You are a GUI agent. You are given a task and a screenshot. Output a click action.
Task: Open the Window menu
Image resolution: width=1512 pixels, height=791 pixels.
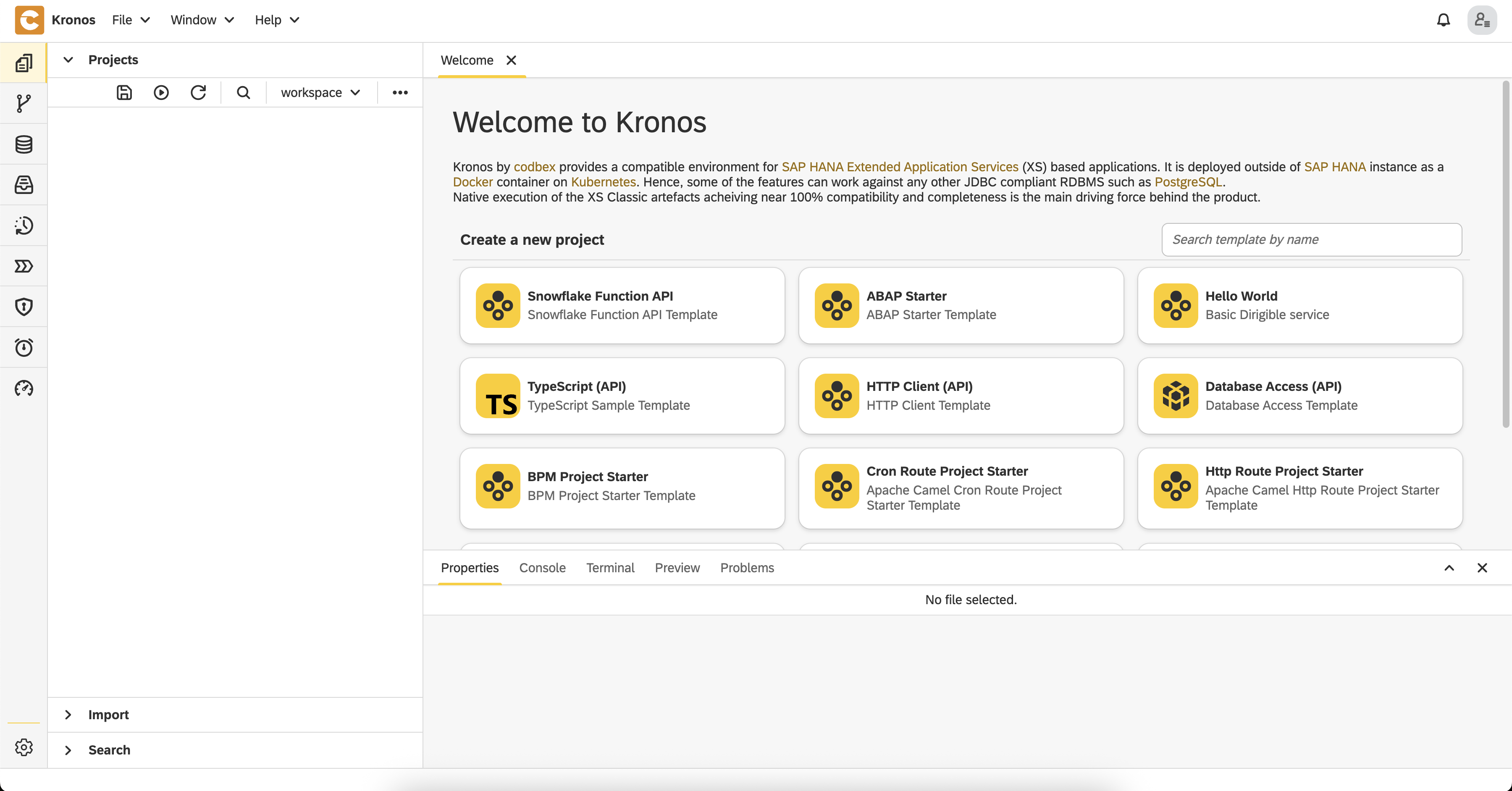[202, 20]
